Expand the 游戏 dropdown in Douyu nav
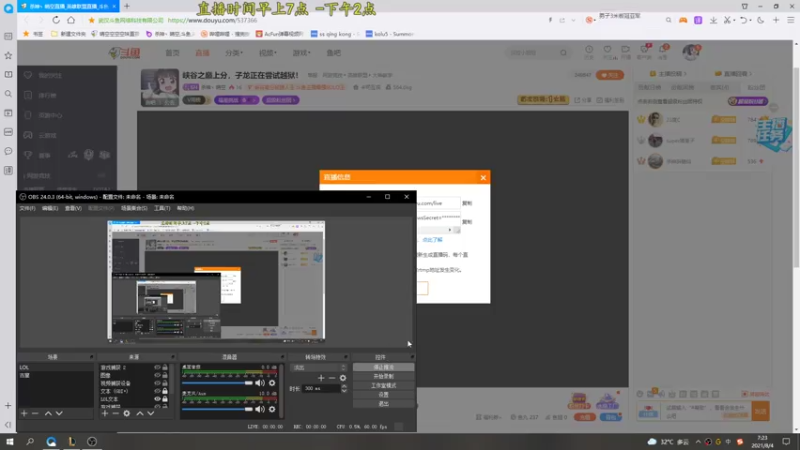 coord(302,53)
